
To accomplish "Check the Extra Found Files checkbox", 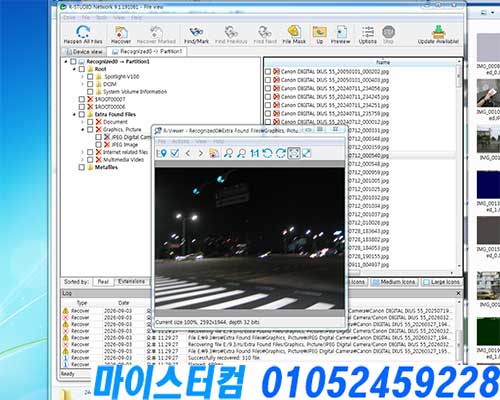I will 82,114.
